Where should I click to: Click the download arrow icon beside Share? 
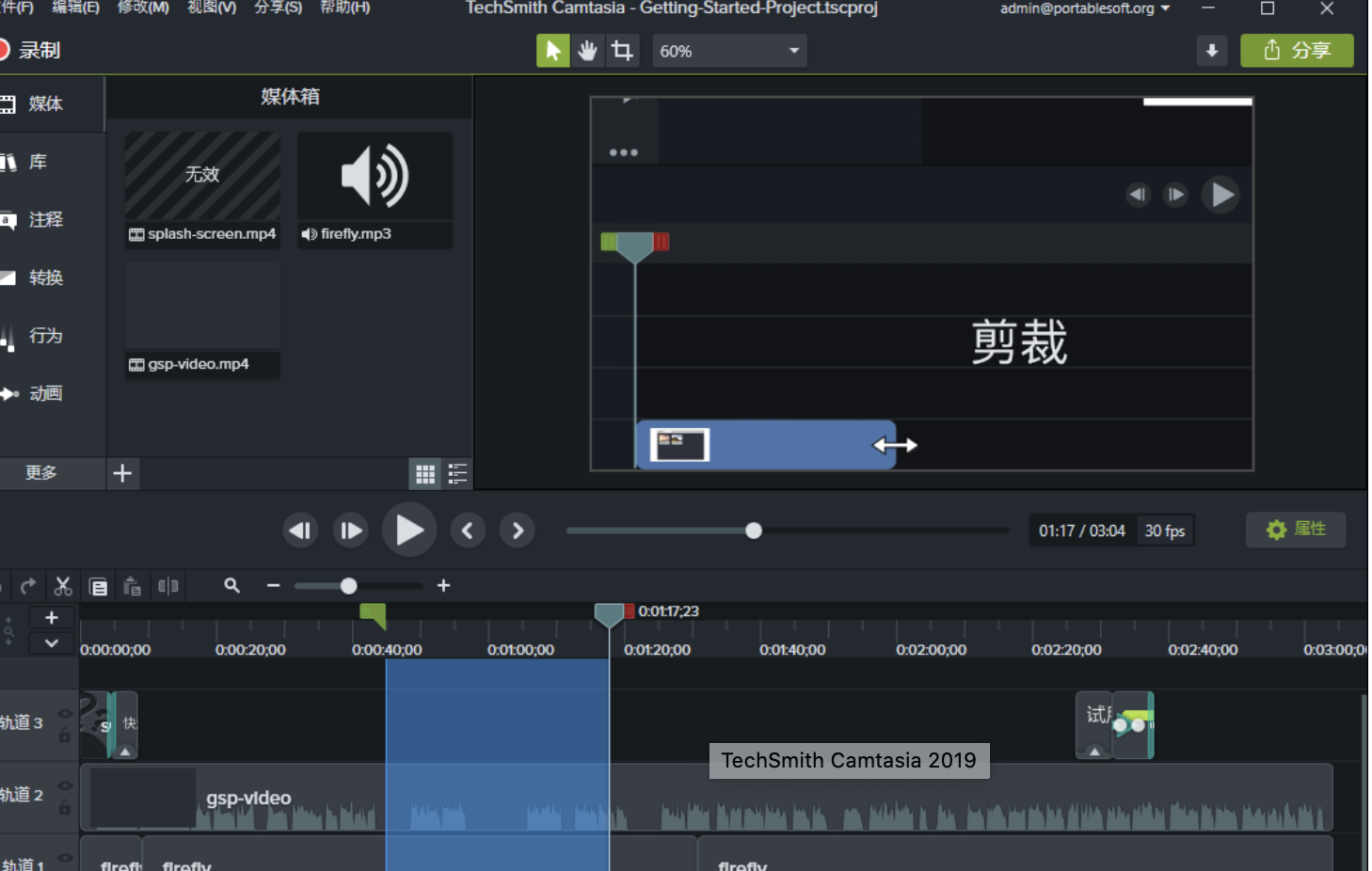[x=1212, y=51]
